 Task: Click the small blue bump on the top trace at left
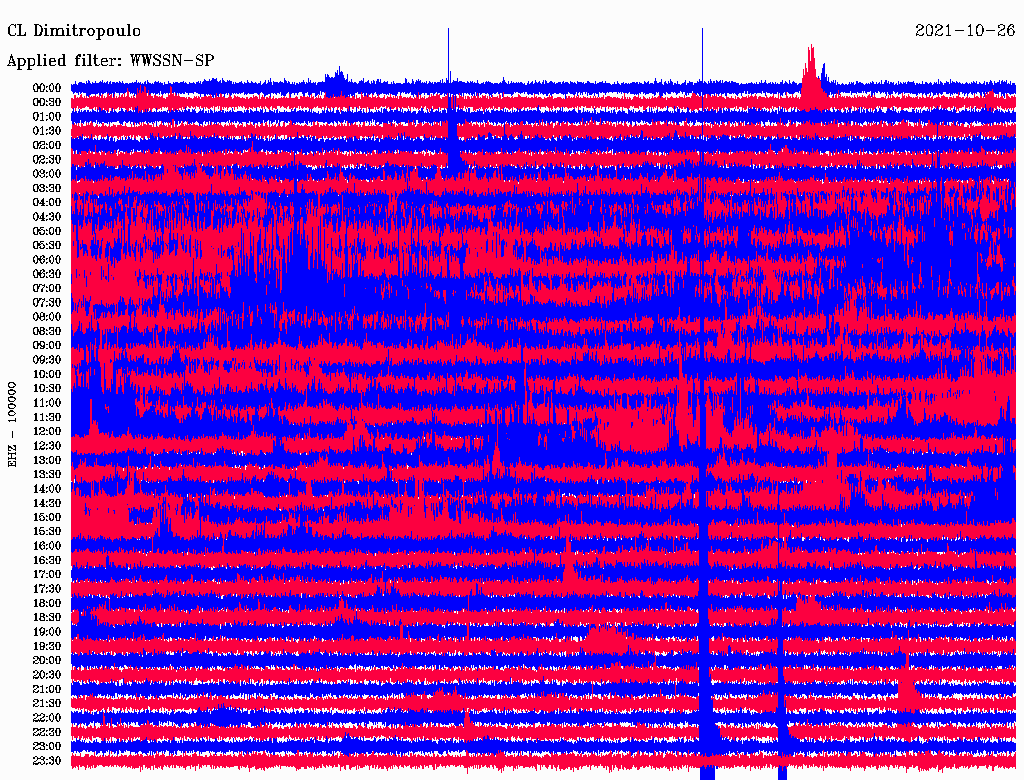338,77
